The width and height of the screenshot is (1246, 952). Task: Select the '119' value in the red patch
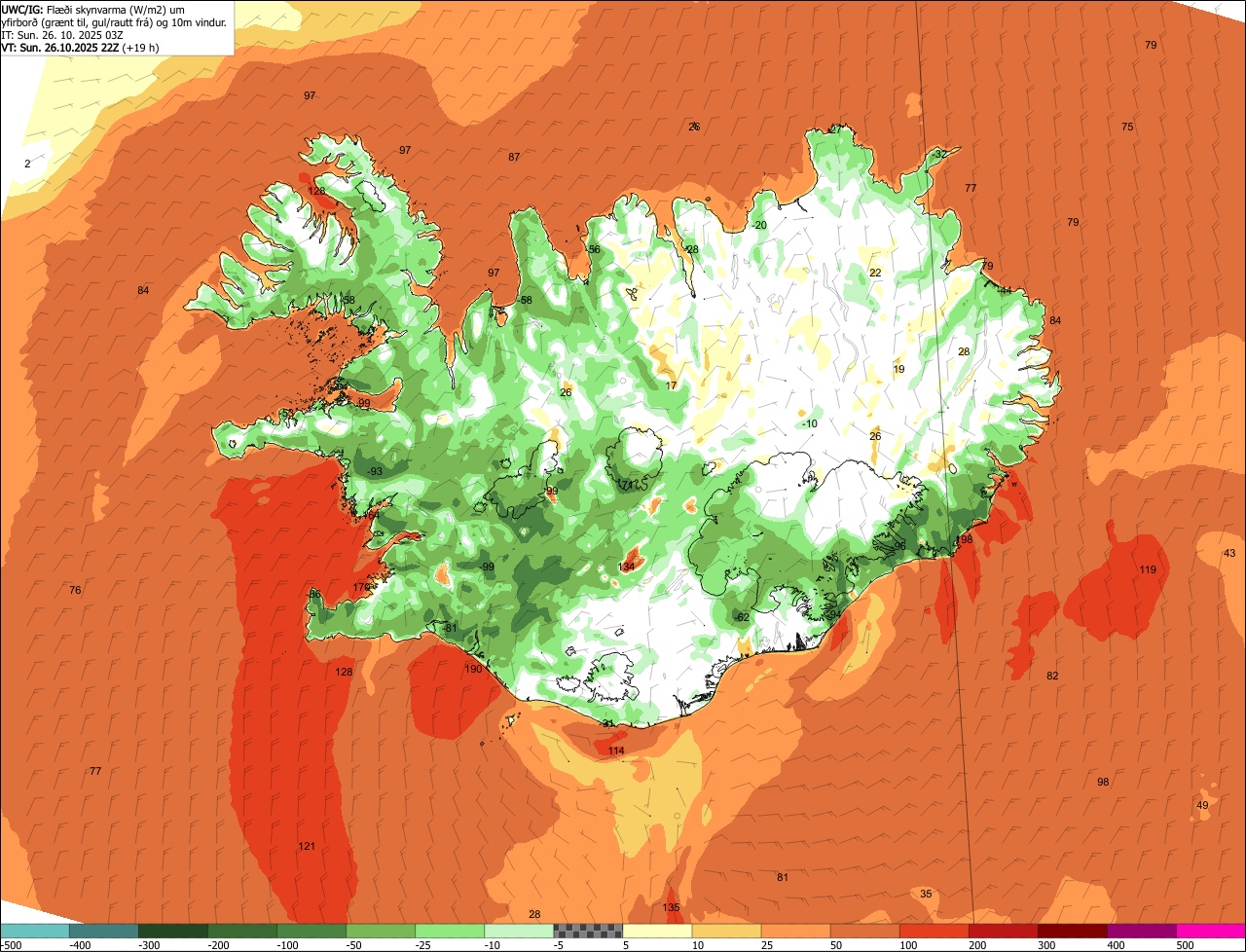[x=1148, y=569]
